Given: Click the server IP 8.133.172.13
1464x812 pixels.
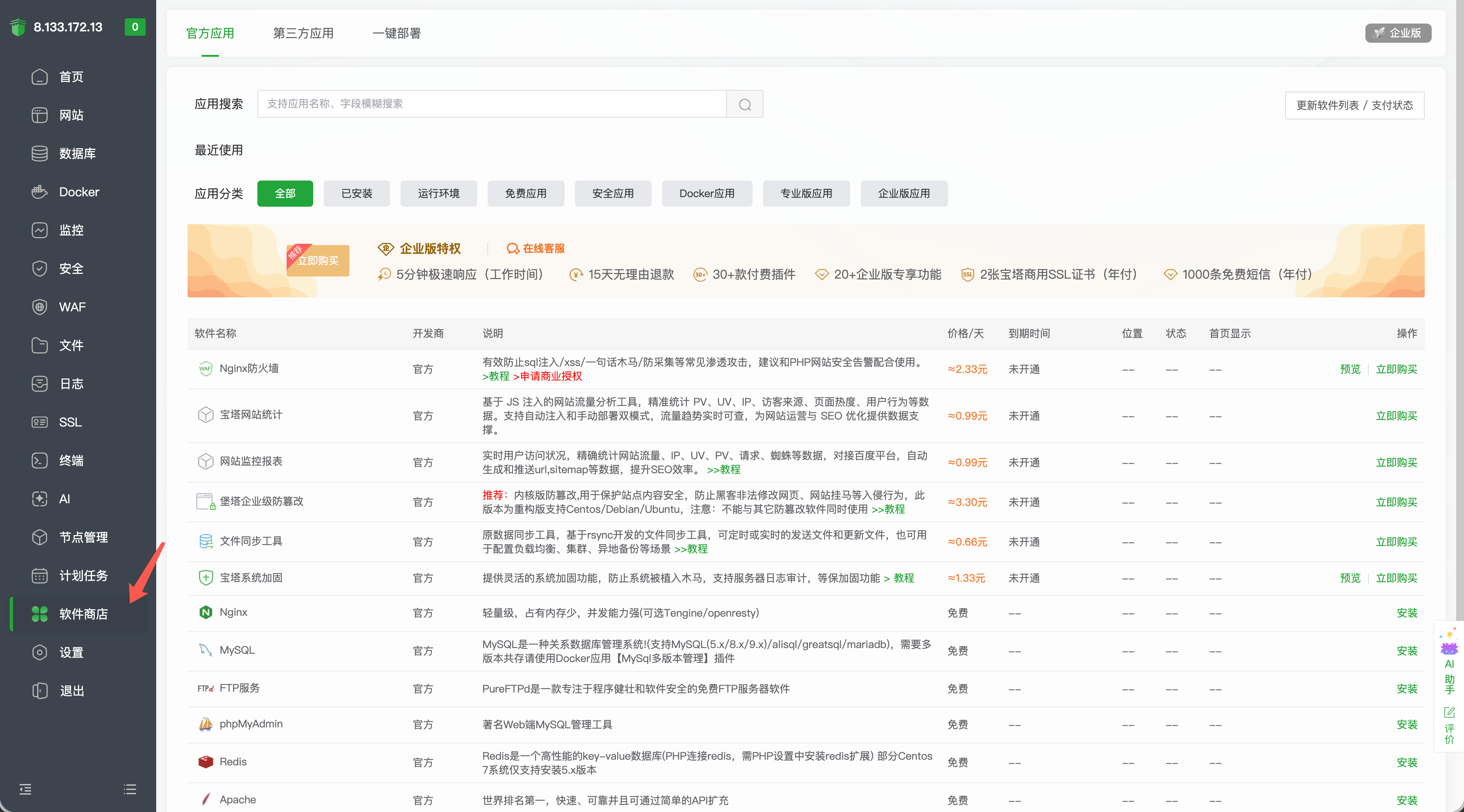Looking at the screenshot, I should coord(68,27).
